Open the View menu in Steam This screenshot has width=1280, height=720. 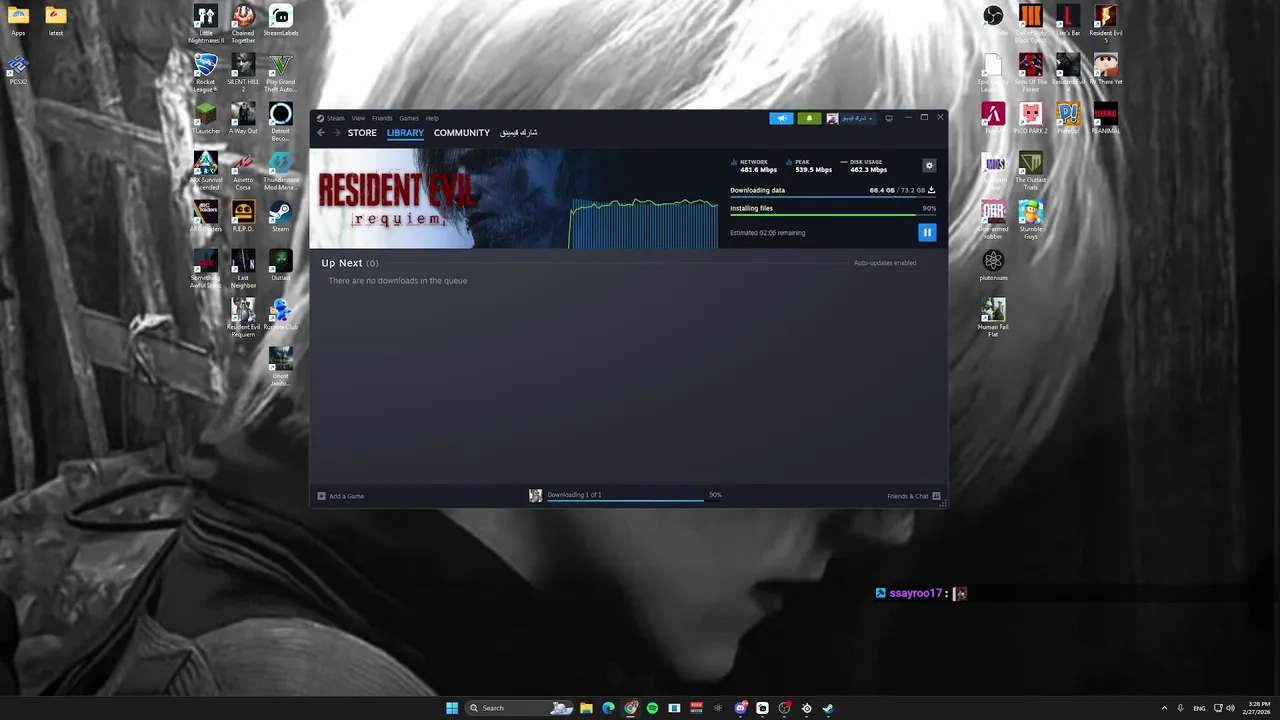[x=358, y=118]
